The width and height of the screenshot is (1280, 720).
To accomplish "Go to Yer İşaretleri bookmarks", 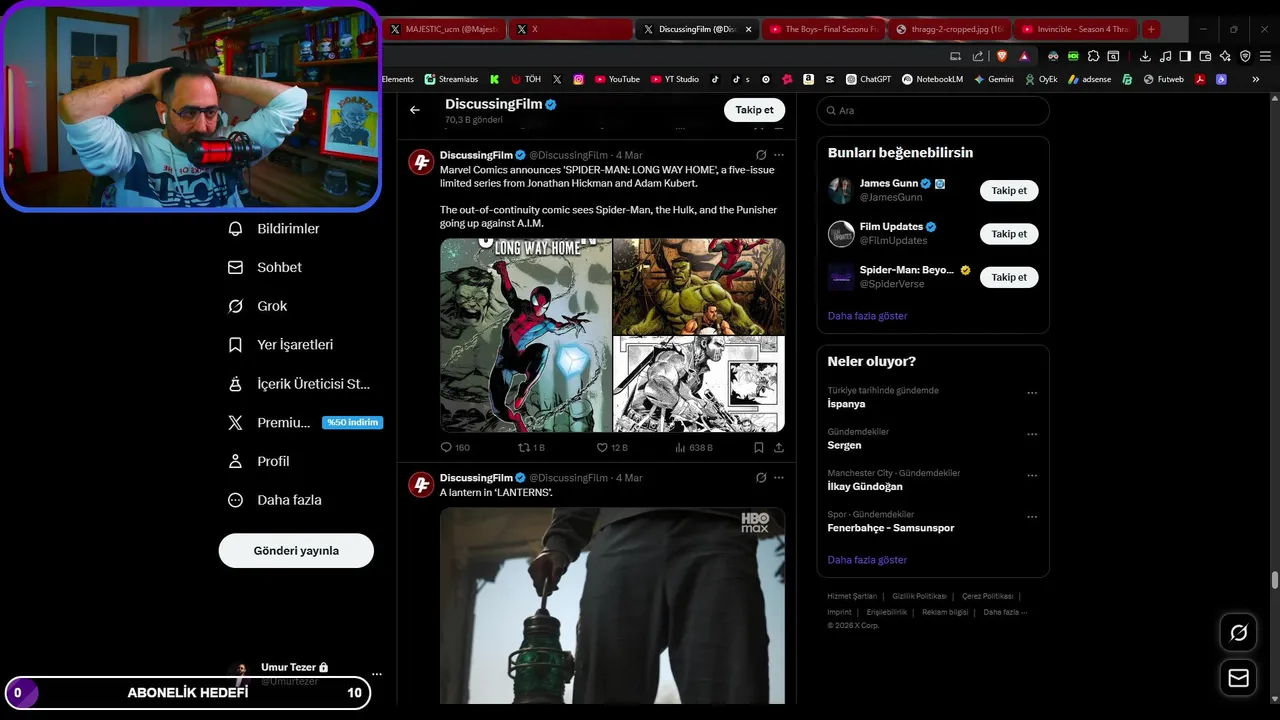I will pos(281,345).
